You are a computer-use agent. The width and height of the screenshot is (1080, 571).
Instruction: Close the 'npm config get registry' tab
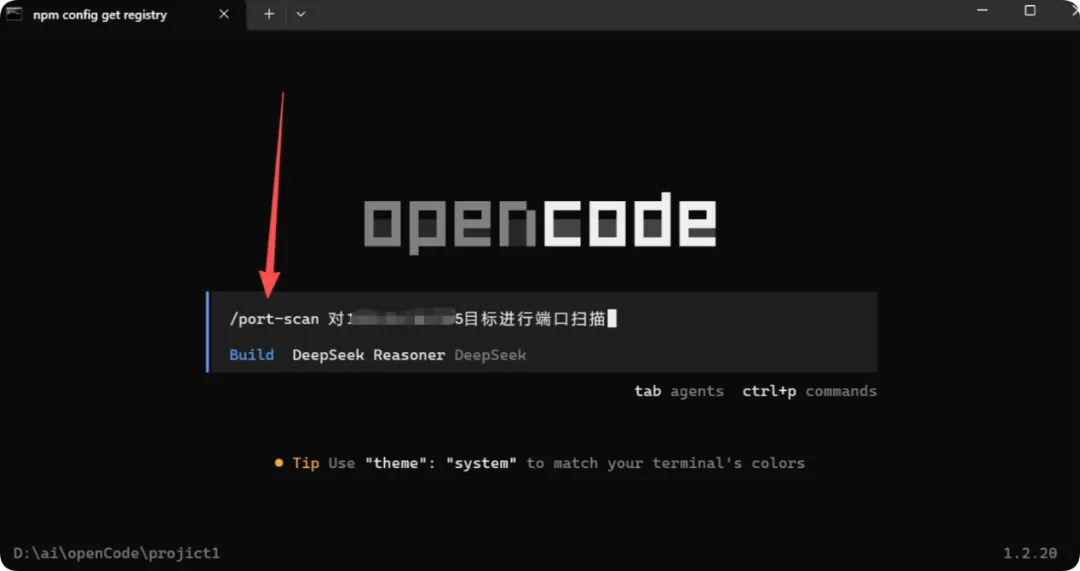tap(224, 14)
